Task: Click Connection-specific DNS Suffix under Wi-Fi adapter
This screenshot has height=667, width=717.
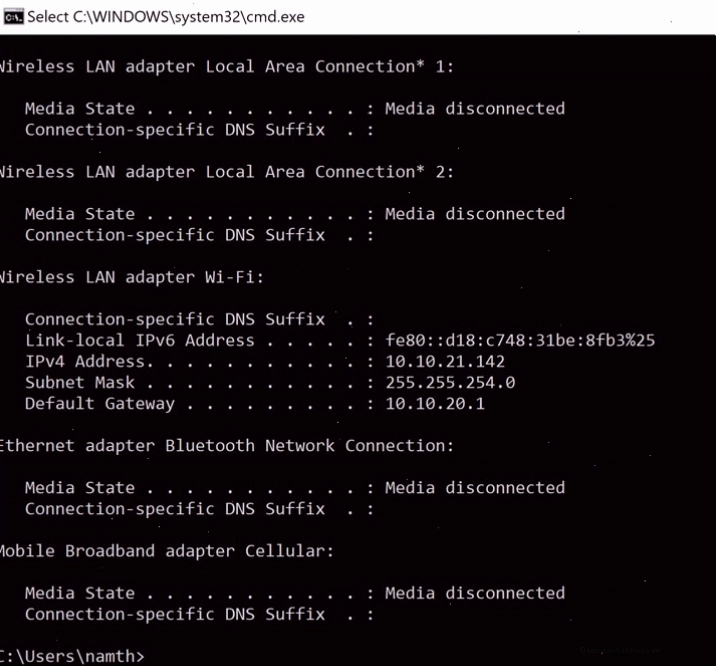Action: 175,320
